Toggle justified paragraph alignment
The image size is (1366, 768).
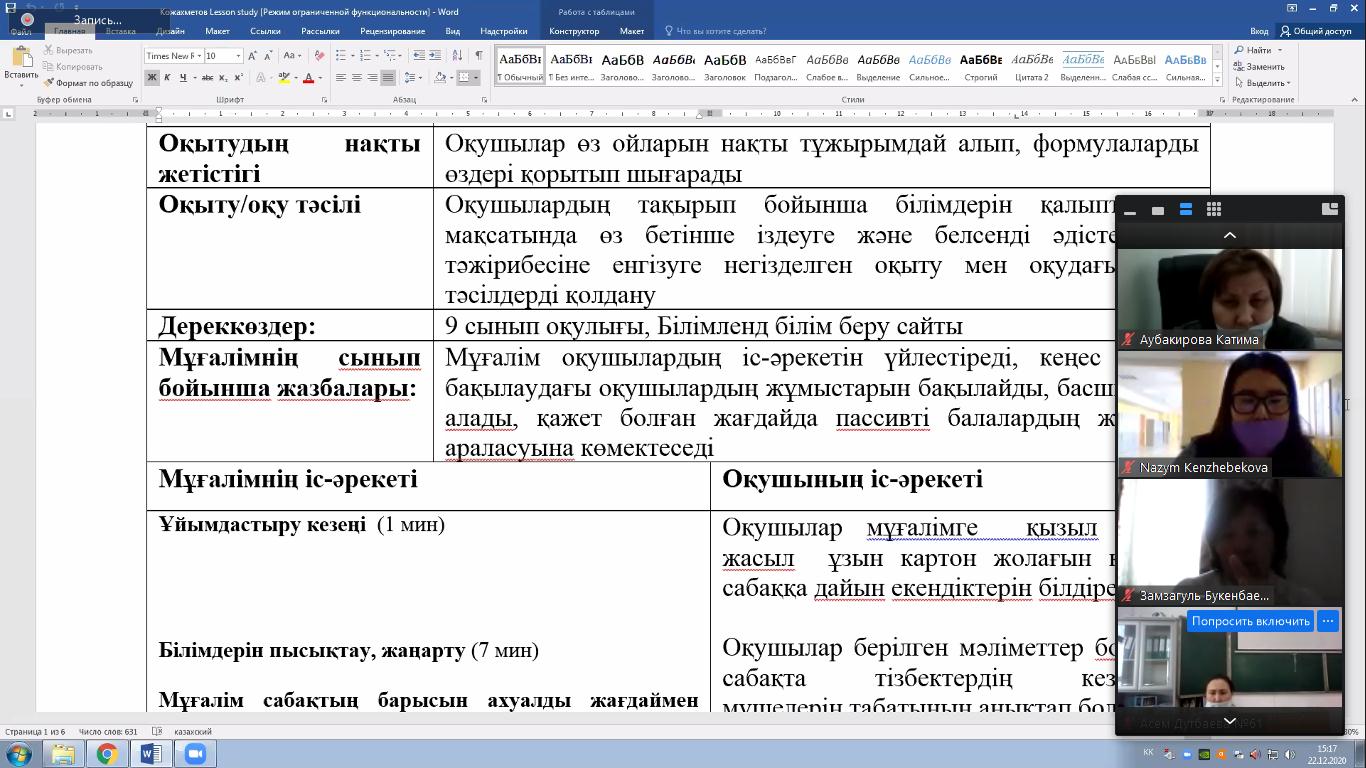point(388,78)
